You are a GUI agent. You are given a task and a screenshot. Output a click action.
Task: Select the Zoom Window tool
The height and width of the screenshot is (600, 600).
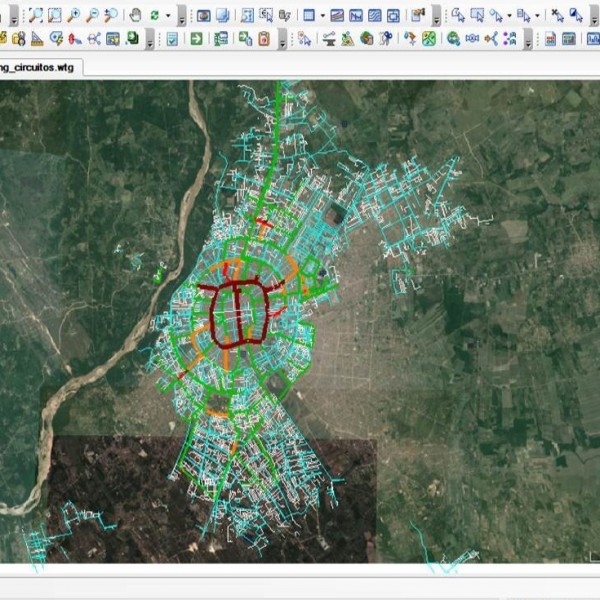coord(55,15)
